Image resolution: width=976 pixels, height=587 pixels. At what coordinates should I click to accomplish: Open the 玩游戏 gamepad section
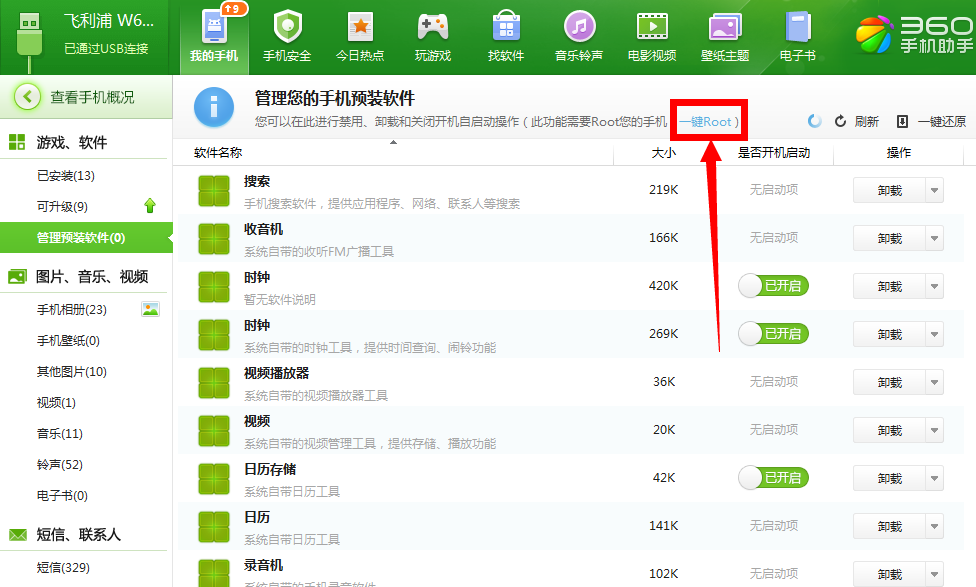433,30
